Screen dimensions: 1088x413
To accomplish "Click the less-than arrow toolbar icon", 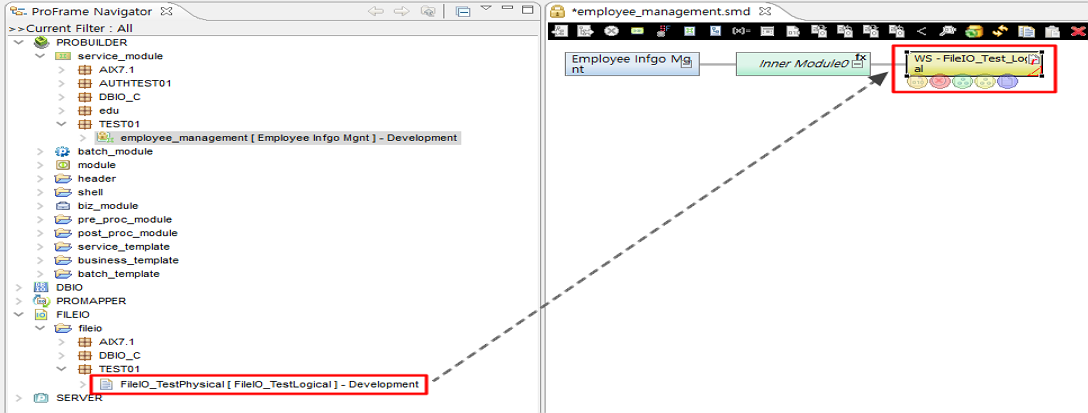I will 921,31.
